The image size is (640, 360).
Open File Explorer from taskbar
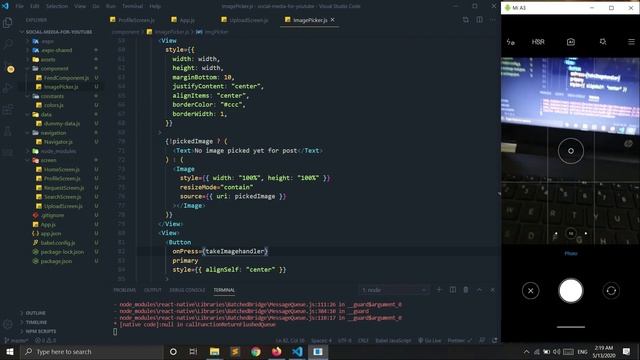pyautogui.click(x=214, y=351)
